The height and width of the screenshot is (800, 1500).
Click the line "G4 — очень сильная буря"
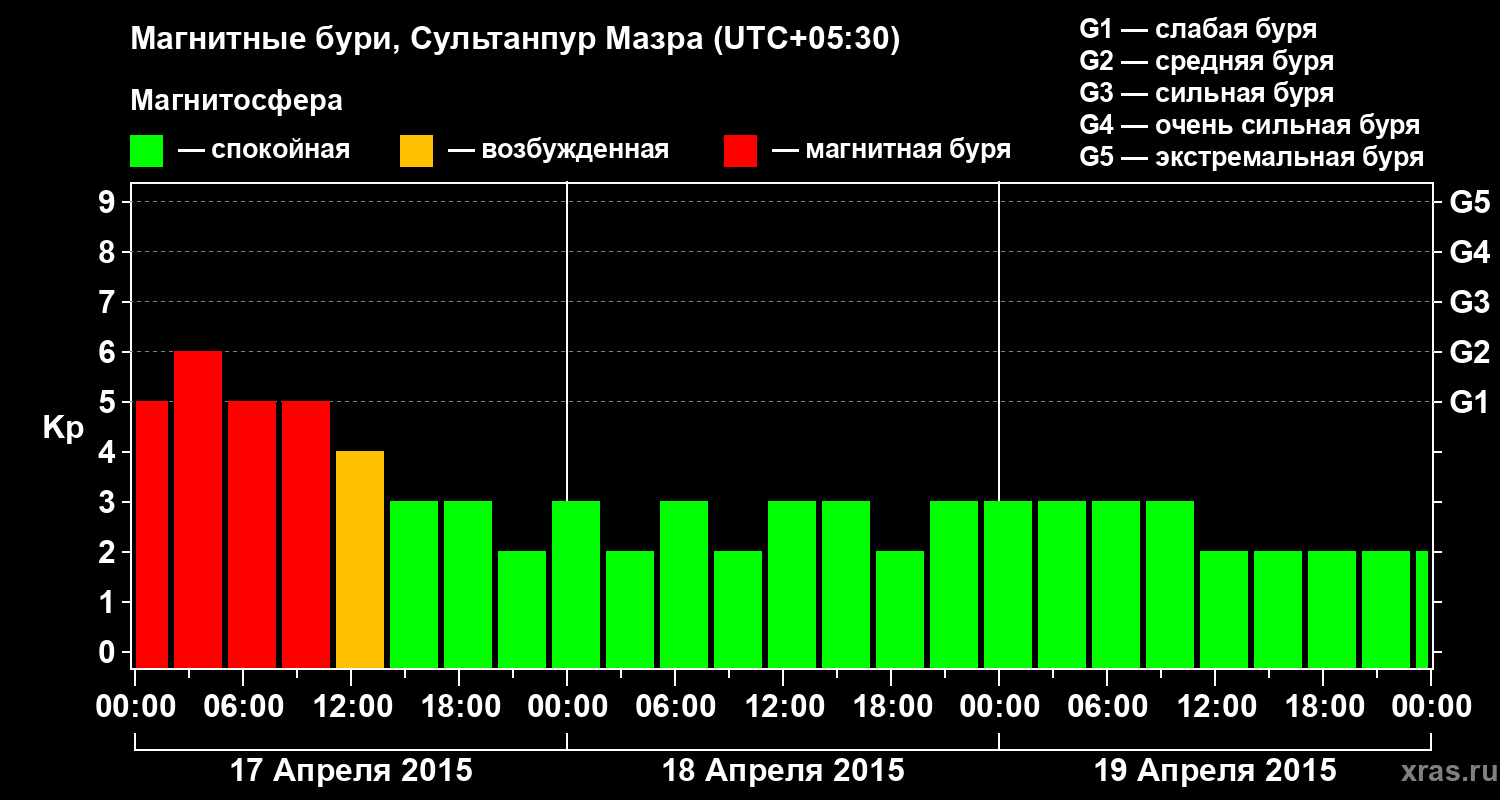pyautogui.click(x=1250, y=125)
